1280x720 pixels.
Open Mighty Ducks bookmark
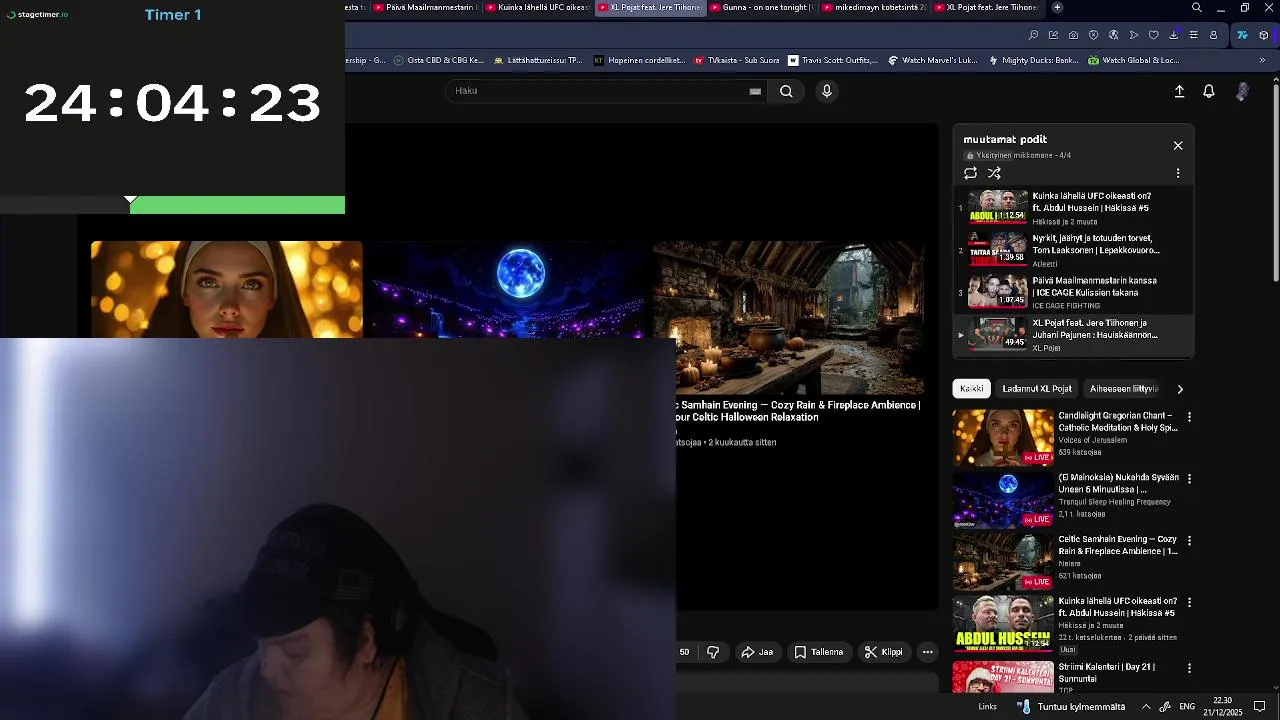1034,60
